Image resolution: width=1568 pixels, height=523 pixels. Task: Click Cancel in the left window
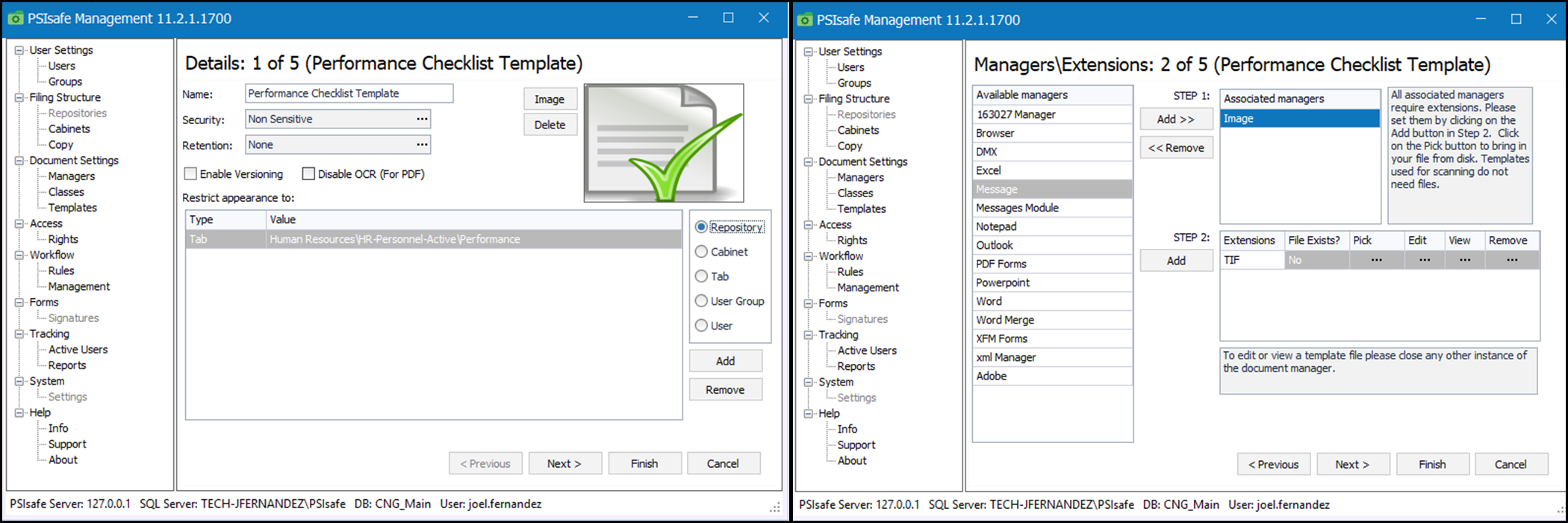coord(724,463)
